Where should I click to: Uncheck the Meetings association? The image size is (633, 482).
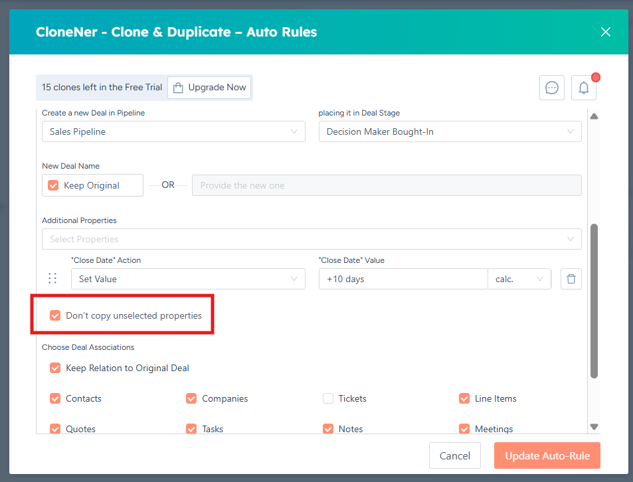[464, 429]
